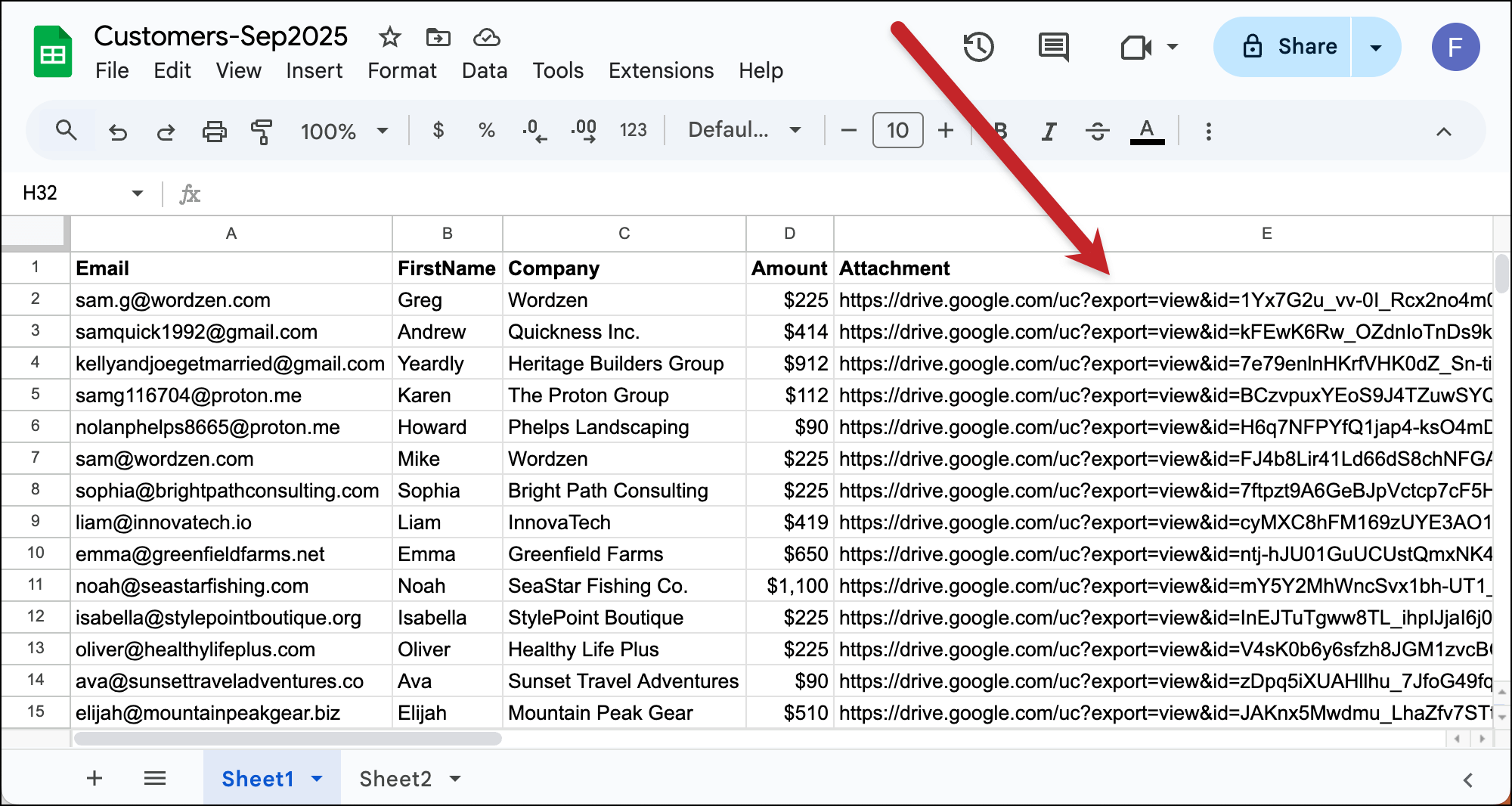This screenshot has height=806, width=1512.
Task: Show all comments
Action: pos(1052,47)
